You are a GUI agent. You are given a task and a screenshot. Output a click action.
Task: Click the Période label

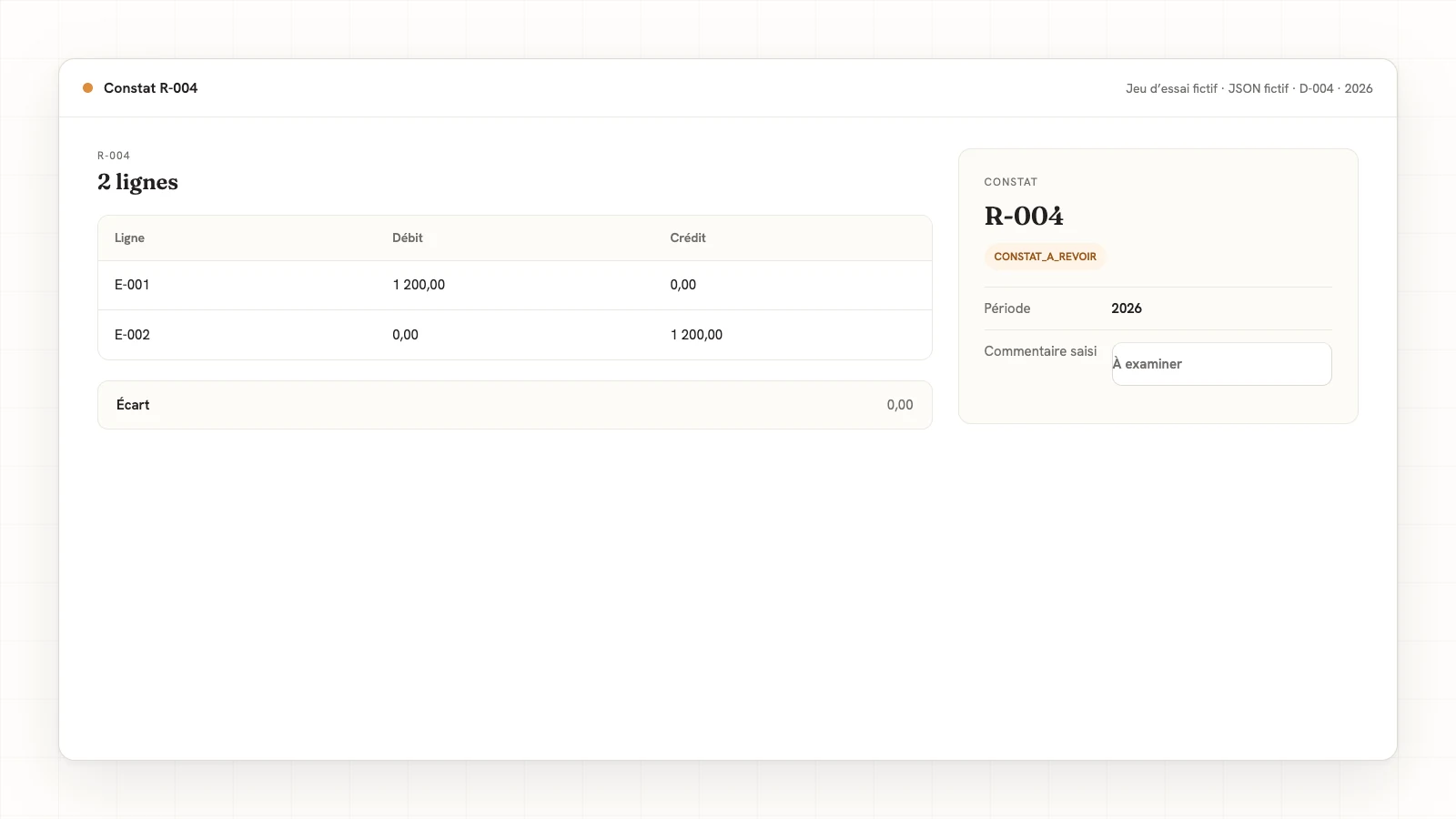coord(1007,308)
